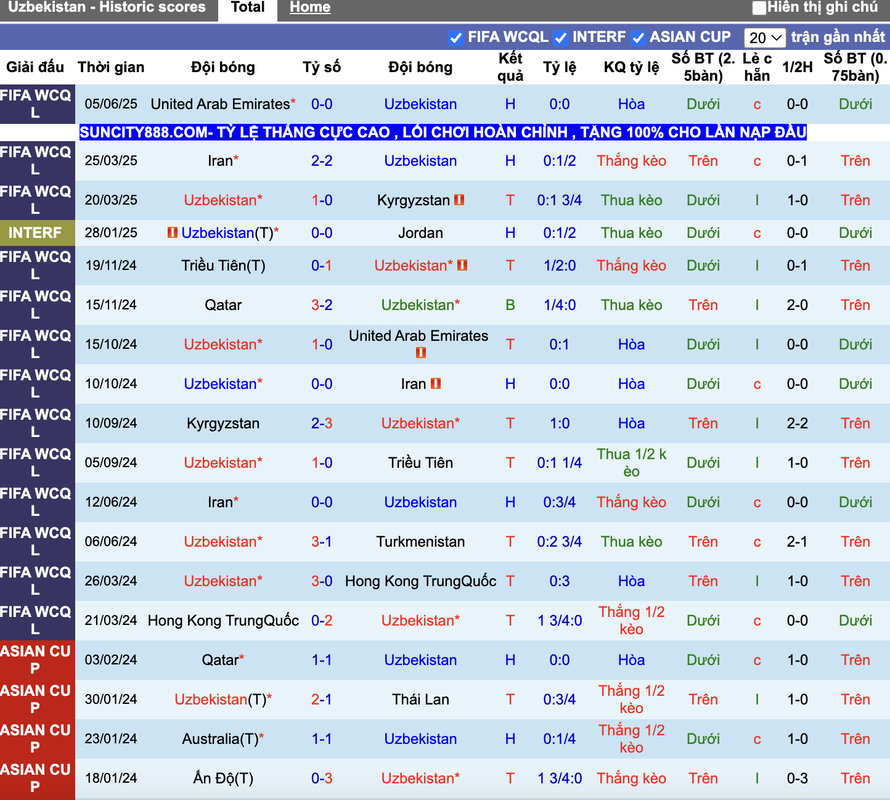Image resolution: width=890 pixels, height=800 pixels.
Task: Click the 'Kết quả' column header
Action: pyautogui.click(x=510, y=67)
